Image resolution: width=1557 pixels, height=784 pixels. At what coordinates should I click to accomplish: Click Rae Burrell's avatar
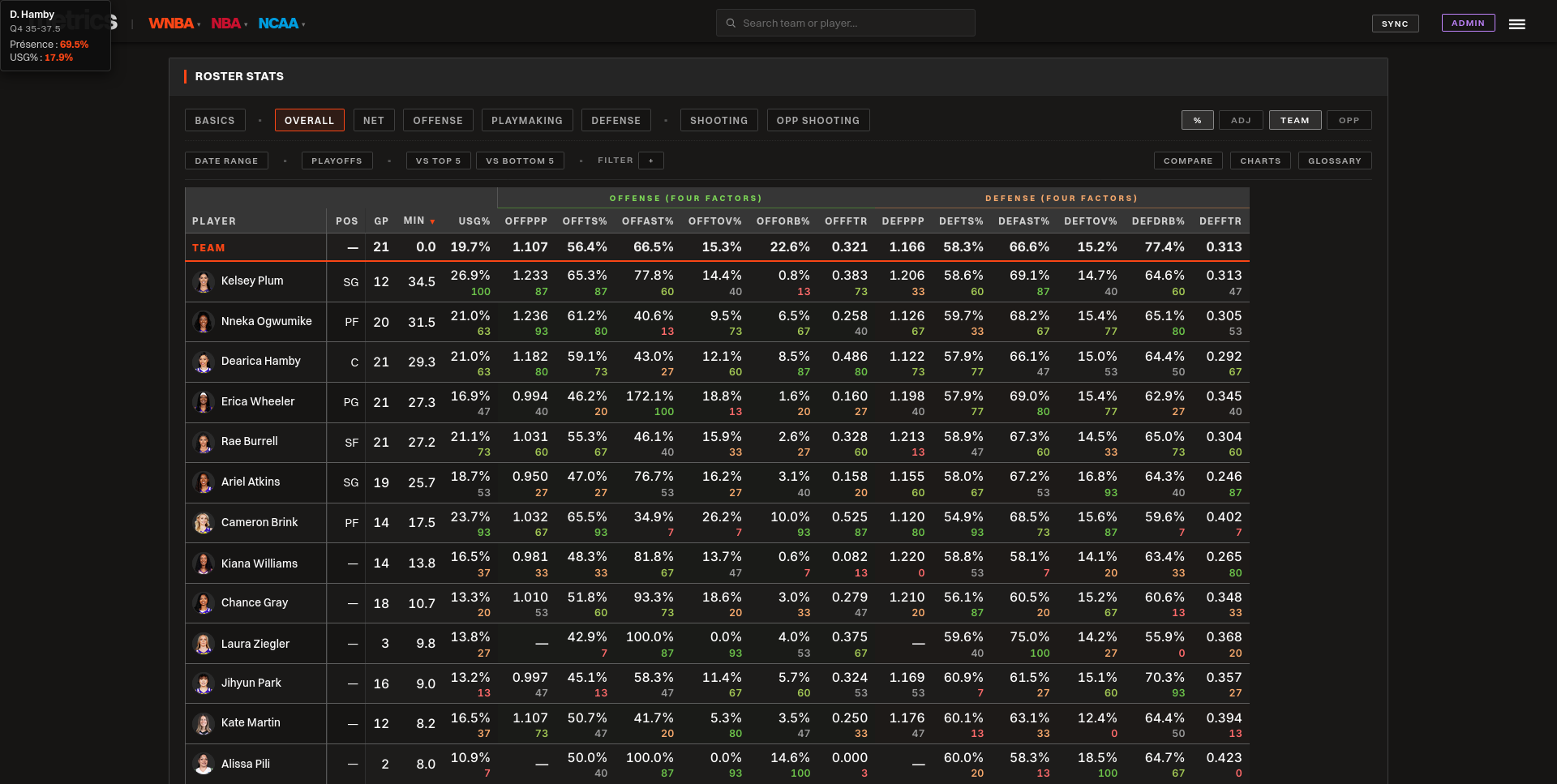(204, 442)
